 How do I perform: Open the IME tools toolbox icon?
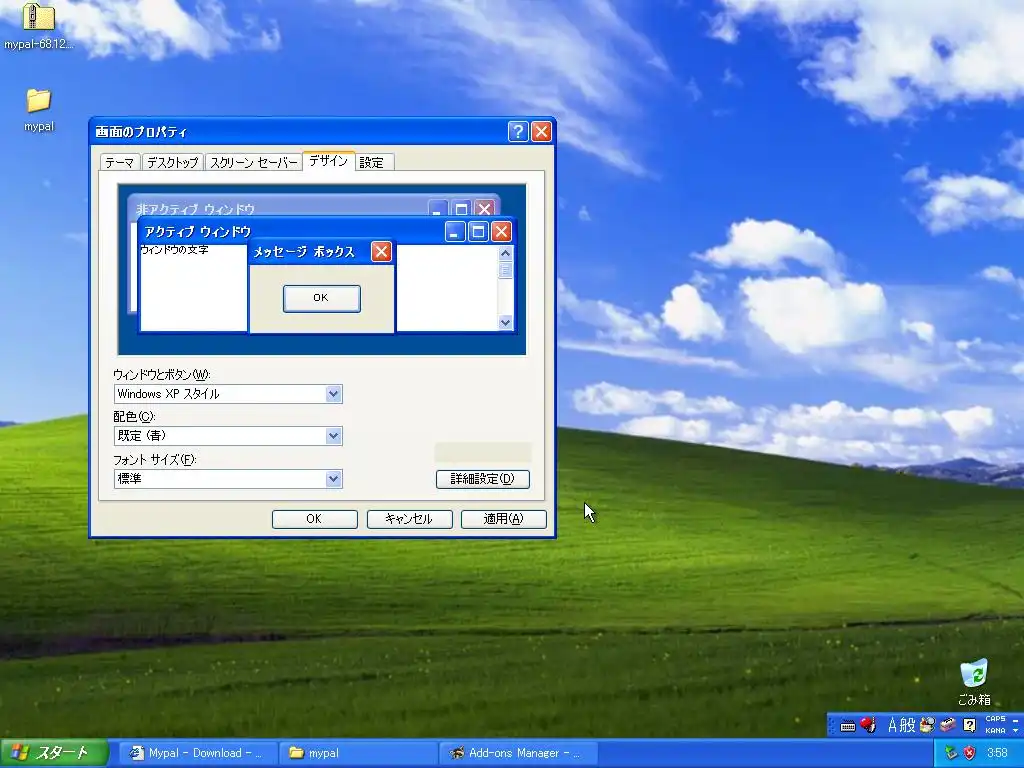(948, 724)
